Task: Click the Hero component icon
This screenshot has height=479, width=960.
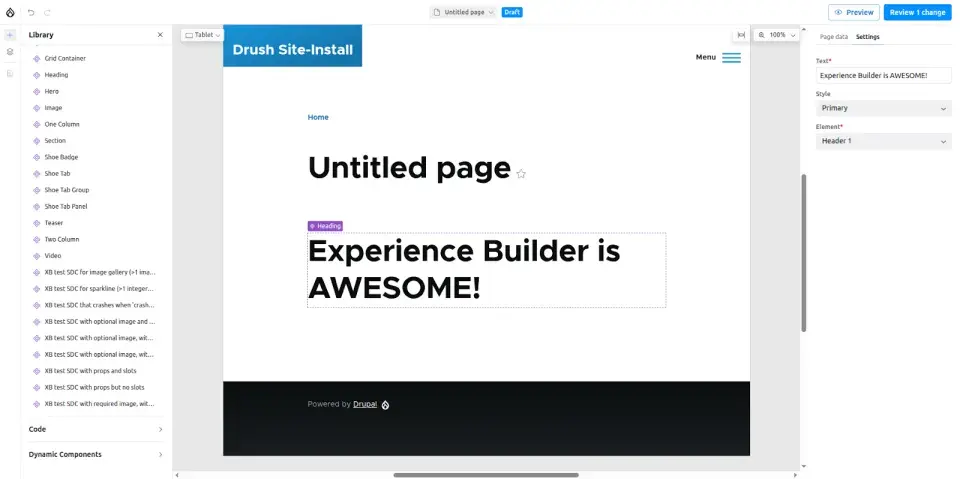Action: [x=37, y=92]
